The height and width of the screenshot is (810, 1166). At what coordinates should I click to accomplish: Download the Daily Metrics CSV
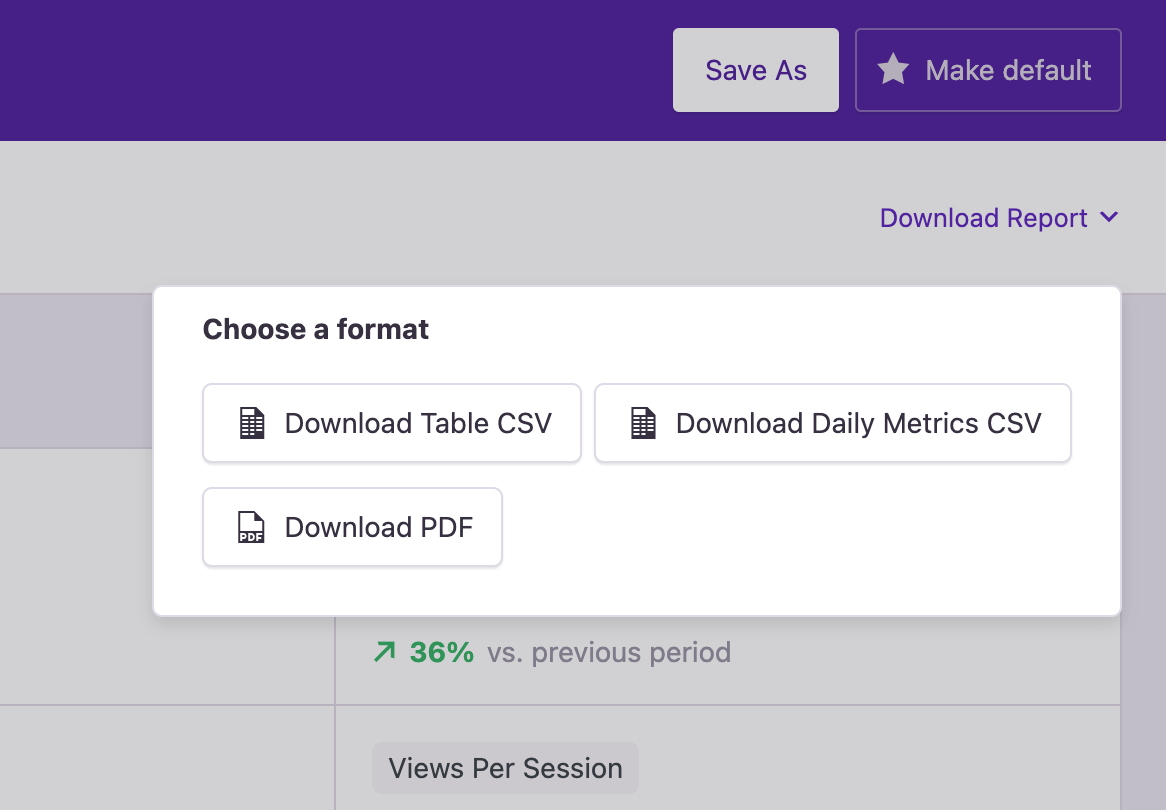coord(833,422)
